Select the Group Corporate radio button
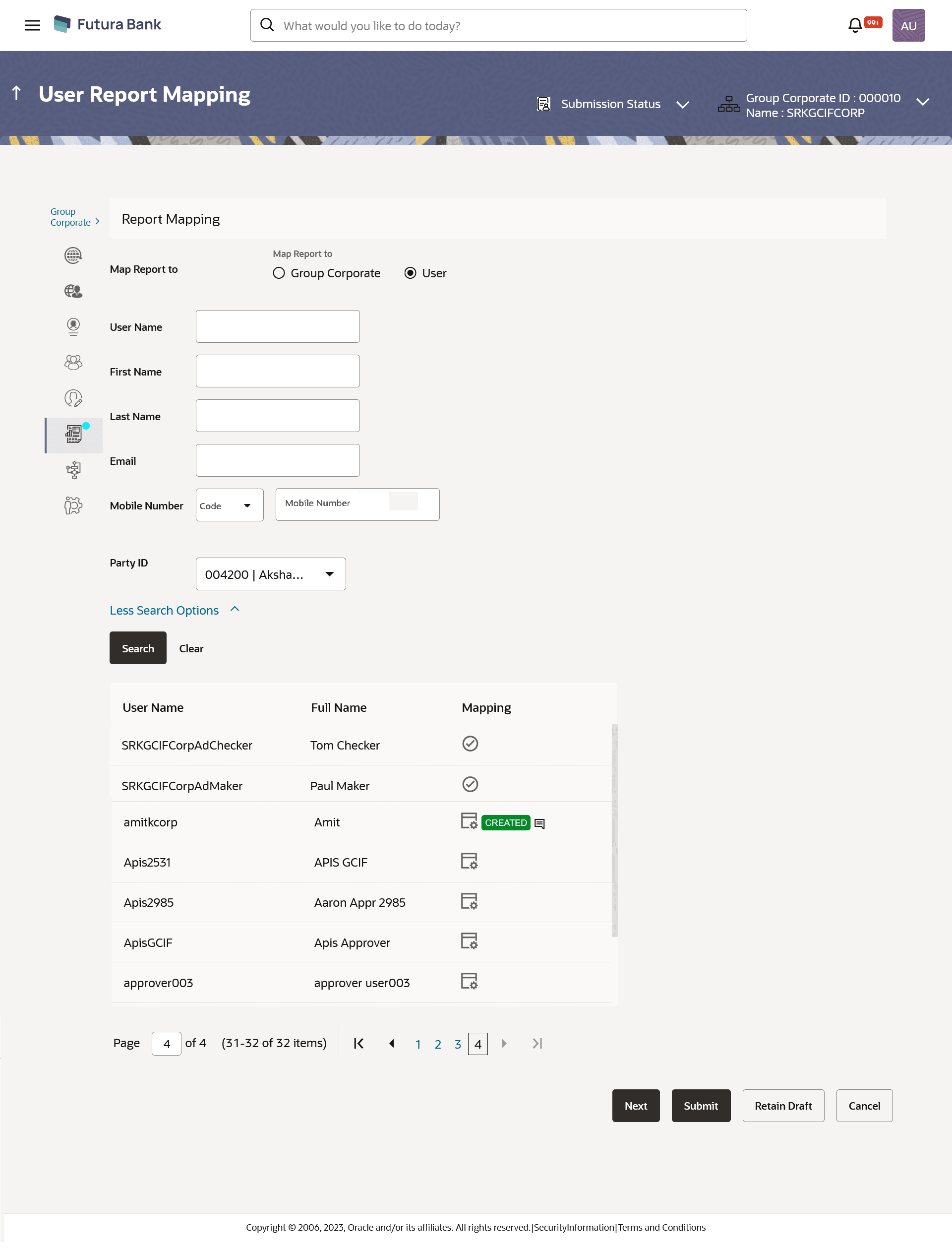This screenshot has height=1256, width=952. 279,273
